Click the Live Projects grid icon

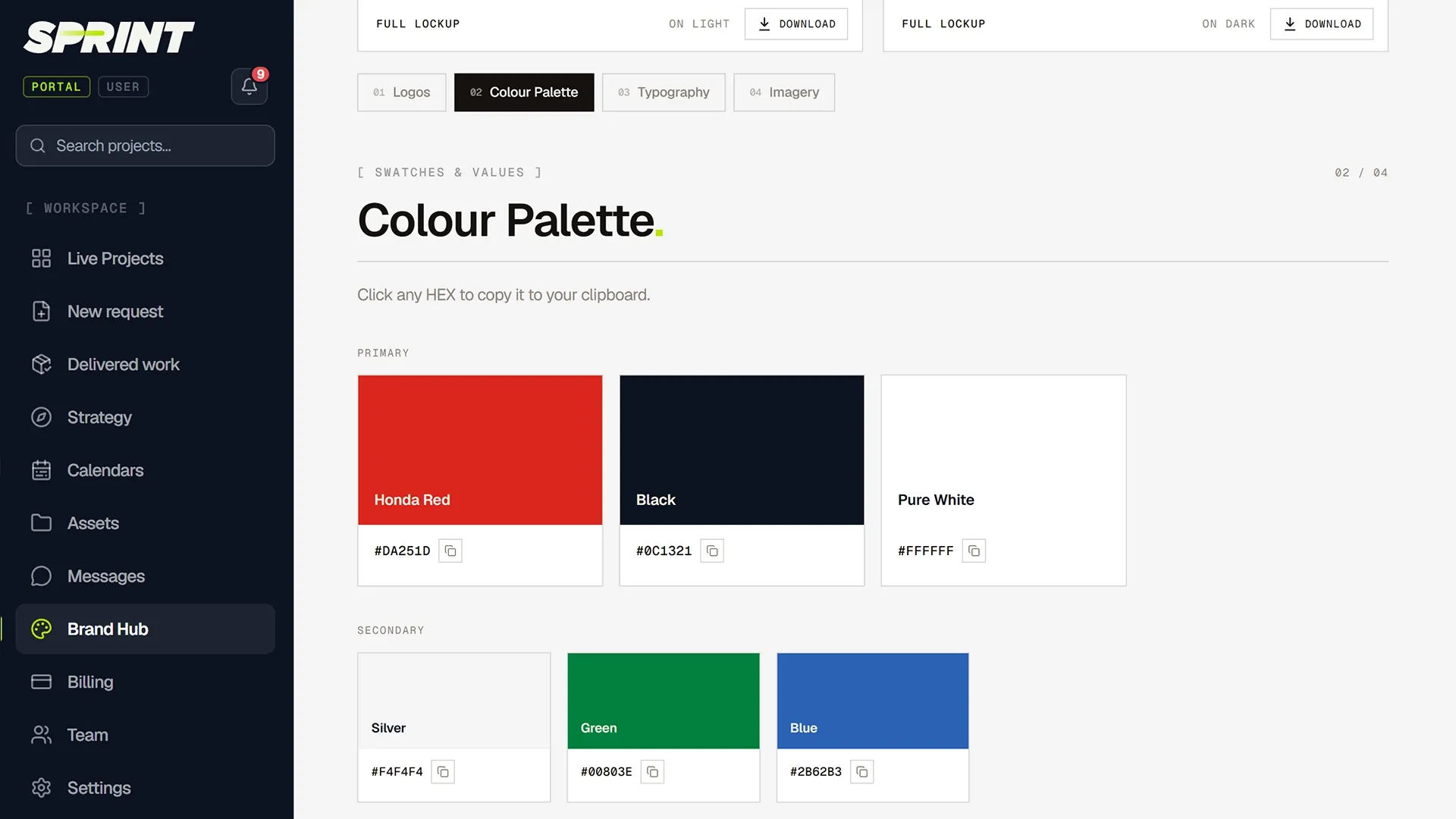coord(41,259)
